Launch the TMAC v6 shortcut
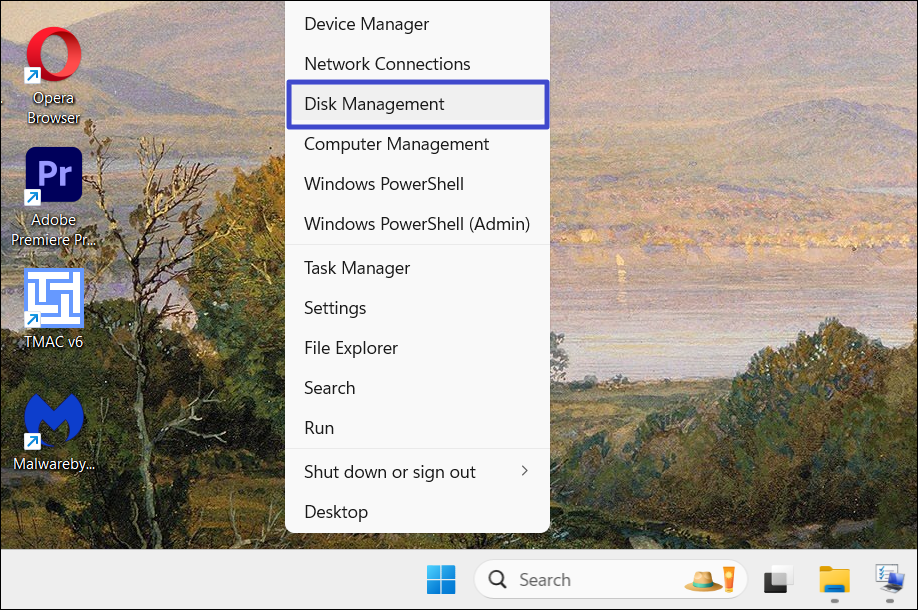Screen dimensions: 918x610 (53, 298)
